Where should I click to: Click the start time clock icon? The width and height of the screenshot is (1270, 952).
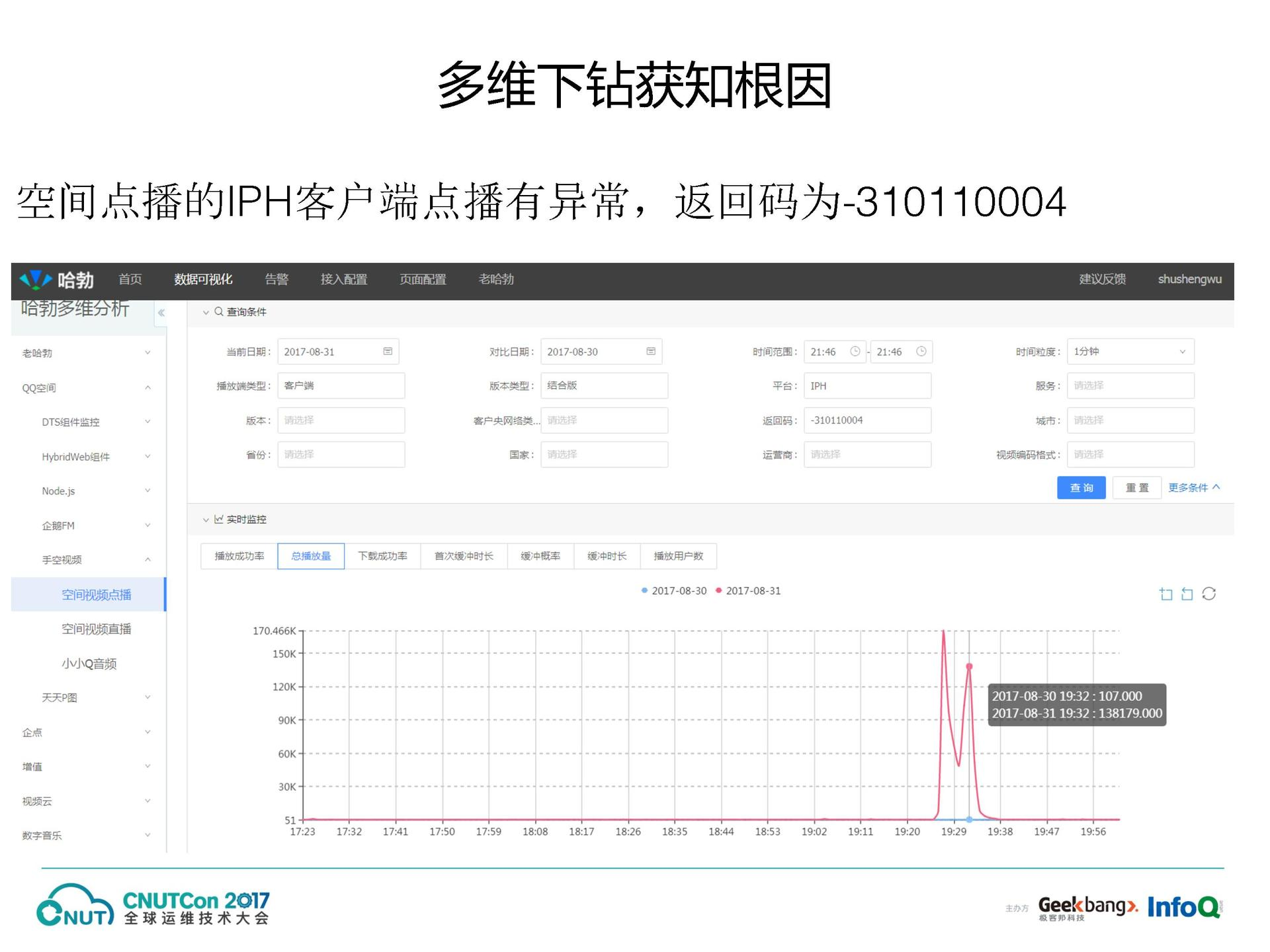(x=855, y=352)
